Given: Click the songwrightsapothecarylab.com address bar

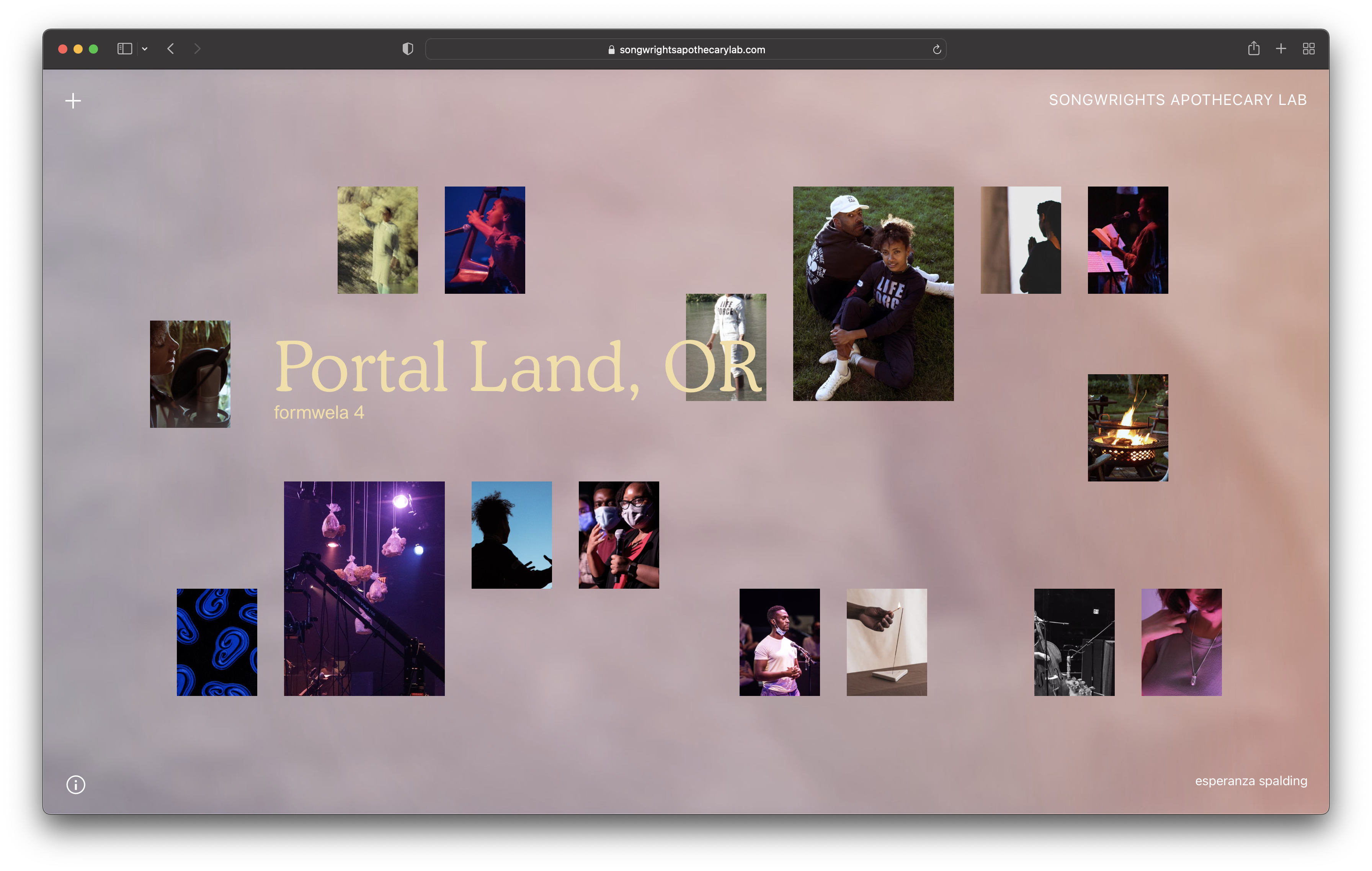Looking at the screenshot, I should pos(686,49).
